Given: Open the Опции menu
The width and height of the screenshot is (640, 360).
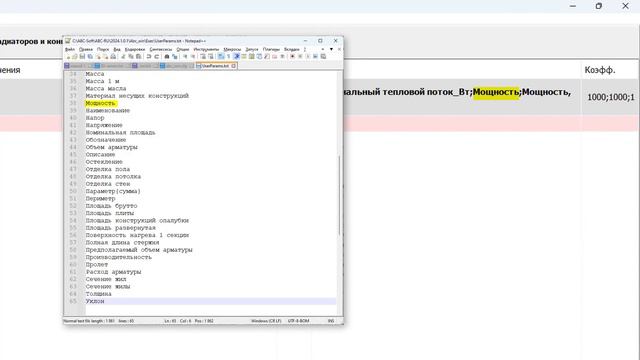Looking at the screenshot, I should [182, 49].
